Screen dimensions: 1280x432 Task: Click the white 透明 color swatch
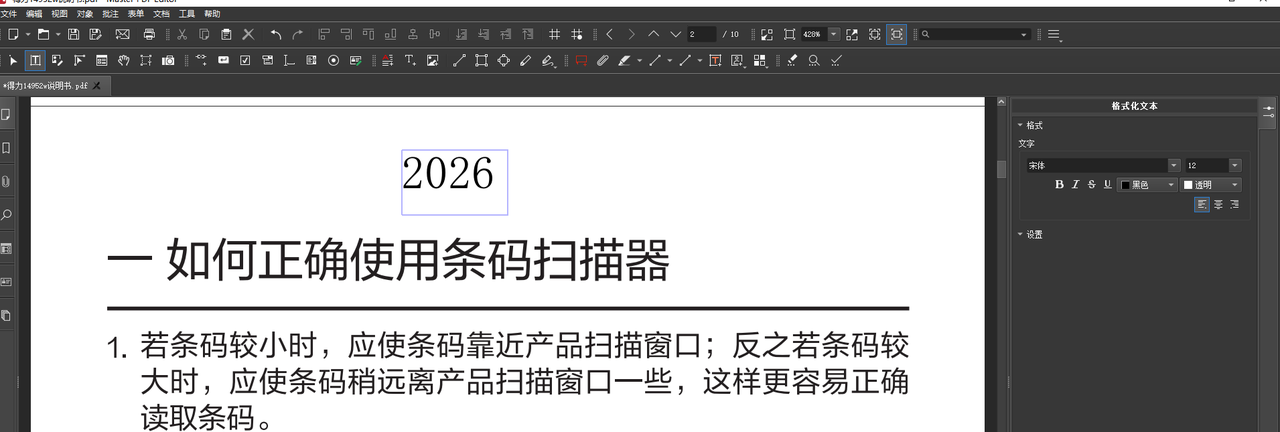[1189, 184]
